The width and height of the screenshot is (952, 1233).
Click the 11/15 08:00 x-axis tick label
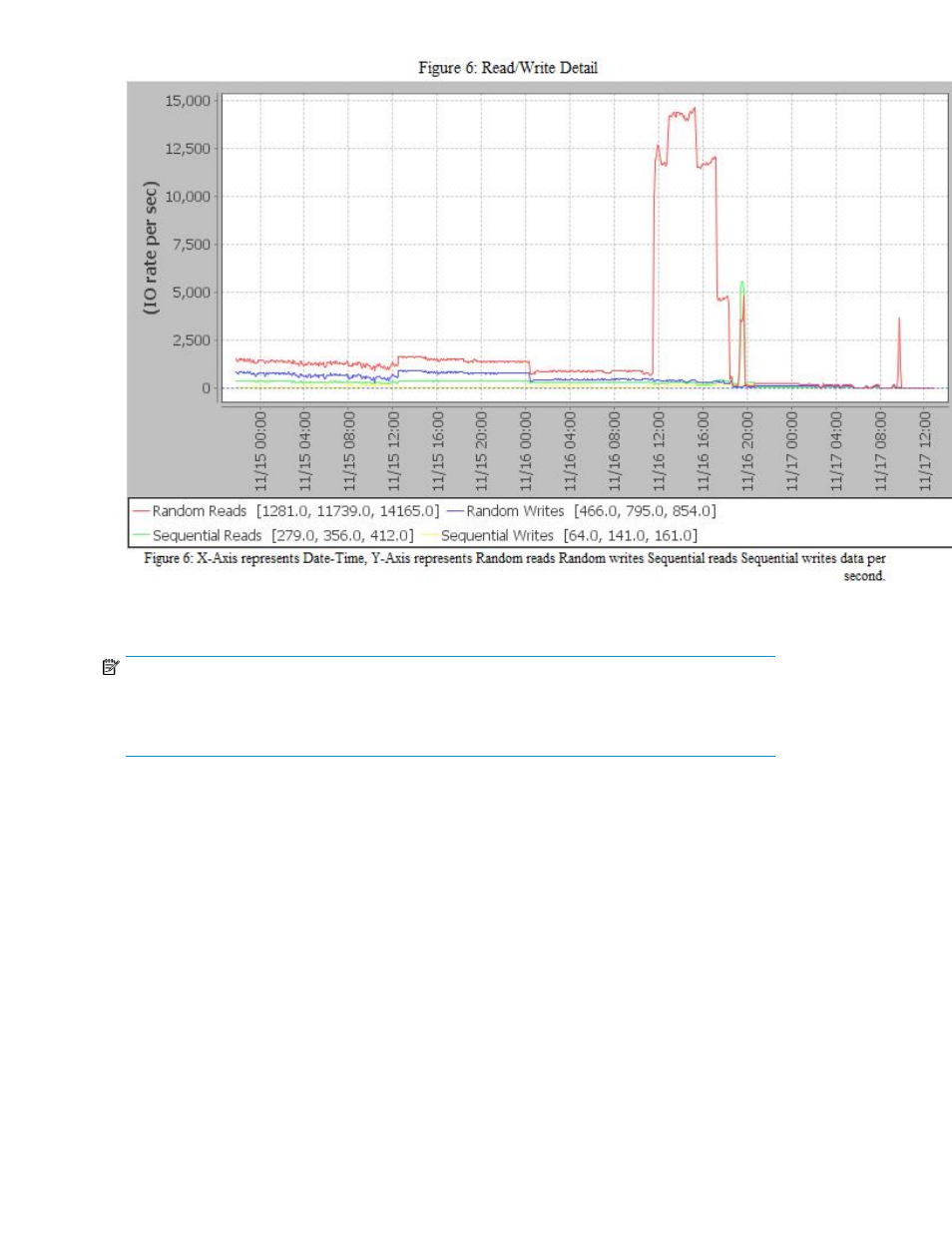[349, 450]
